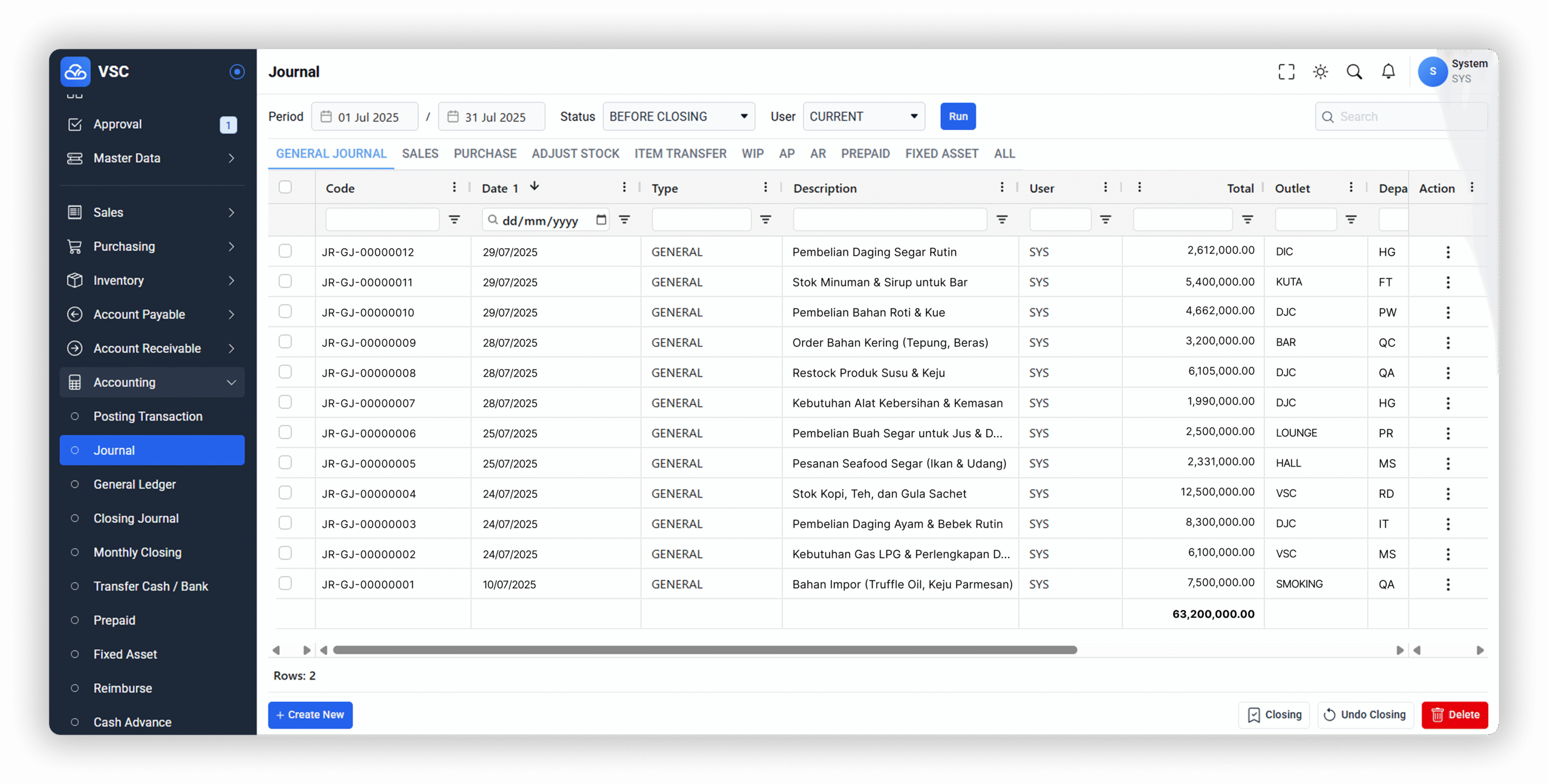
Task: Click the top-right Search input field
Action: tap(1401, 117)
